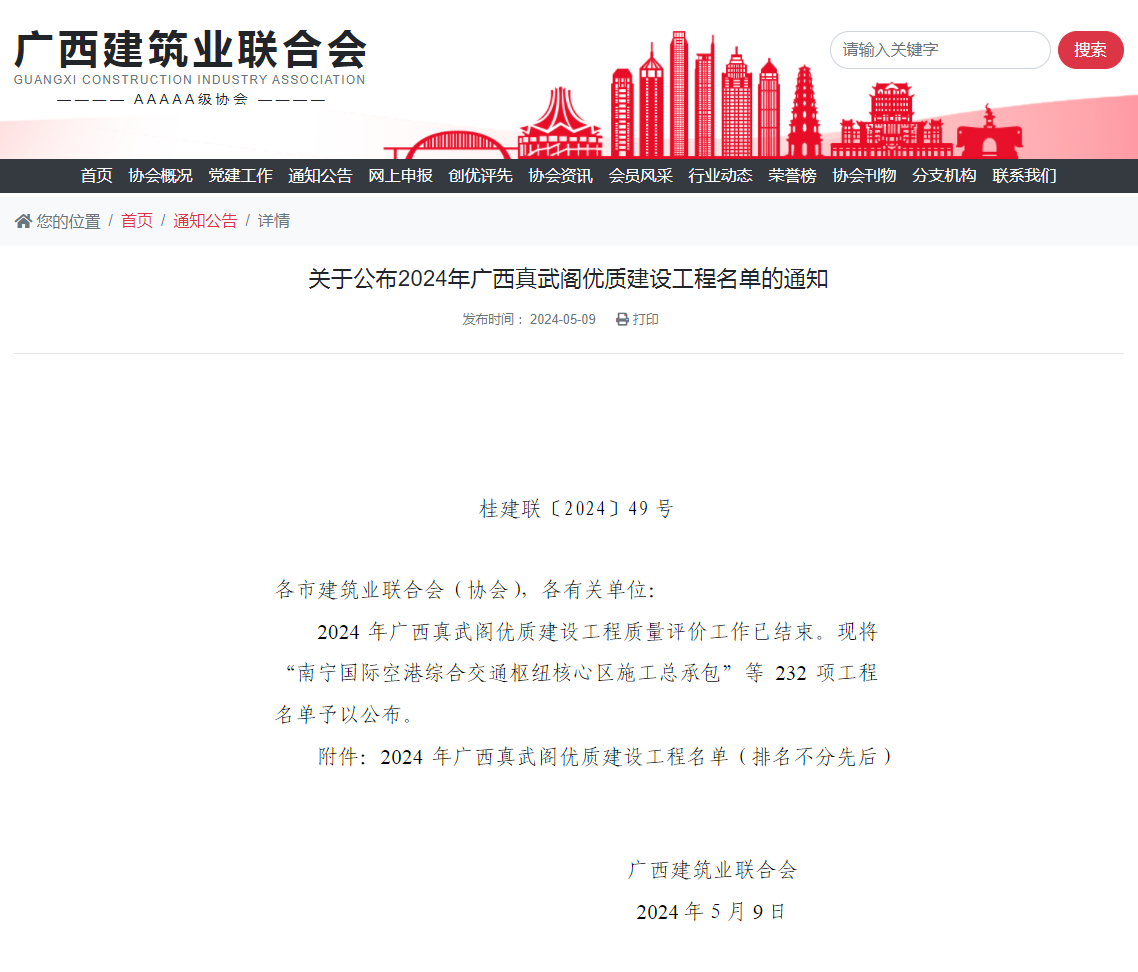Open the 协会刊物 menu item

(x=864, y=176)
